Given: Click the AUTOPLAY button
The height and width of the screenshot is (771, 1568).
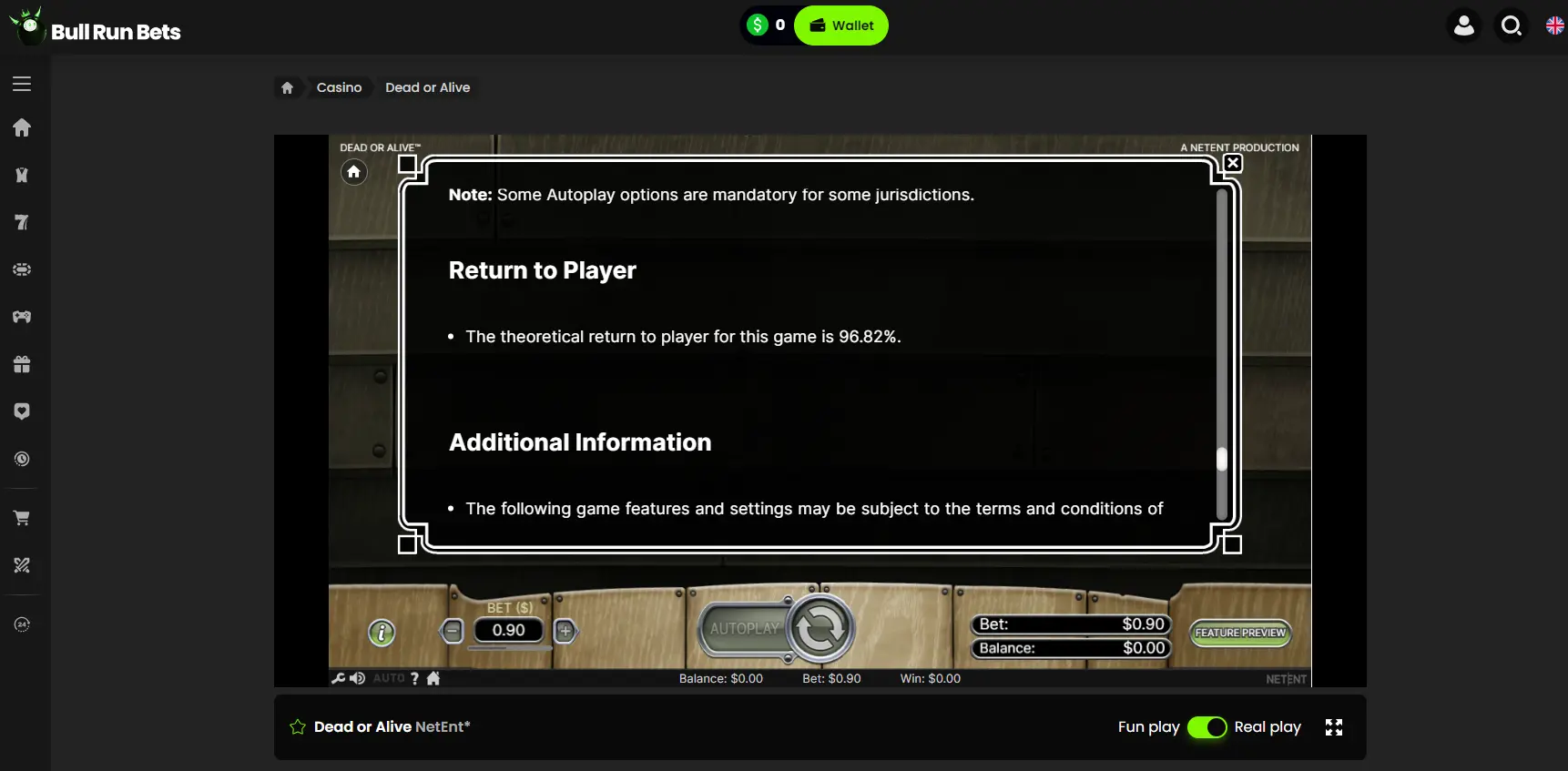Looking at the screenshot, I should [744, 629].
